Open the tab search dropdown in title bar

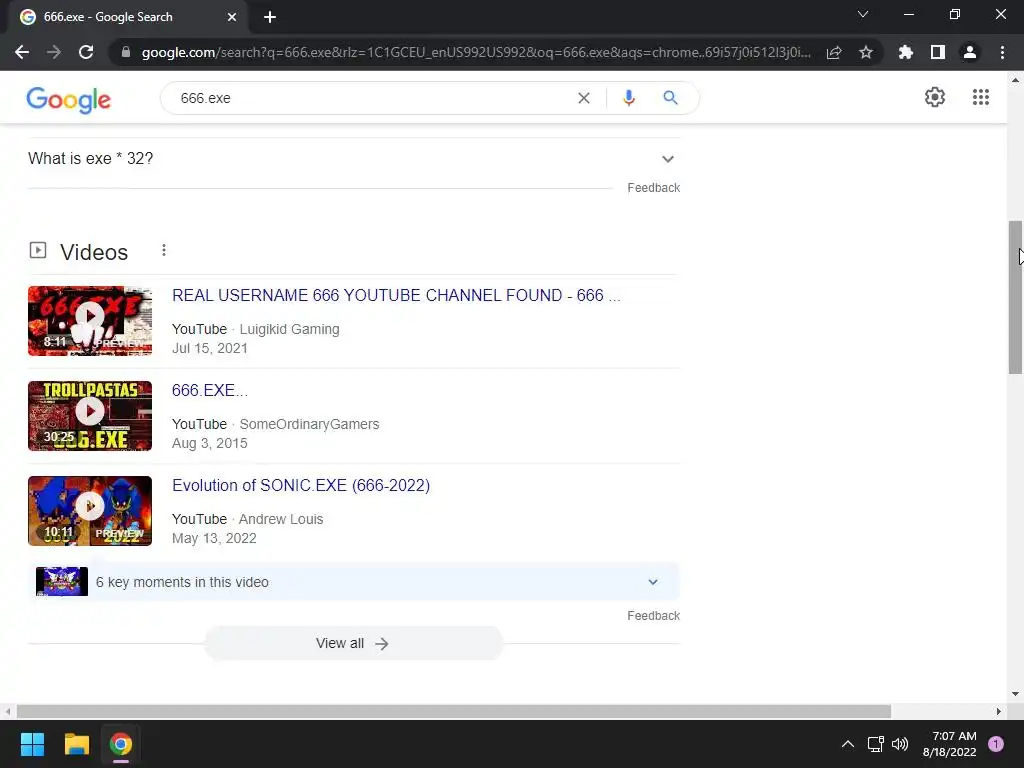point(863,14)
